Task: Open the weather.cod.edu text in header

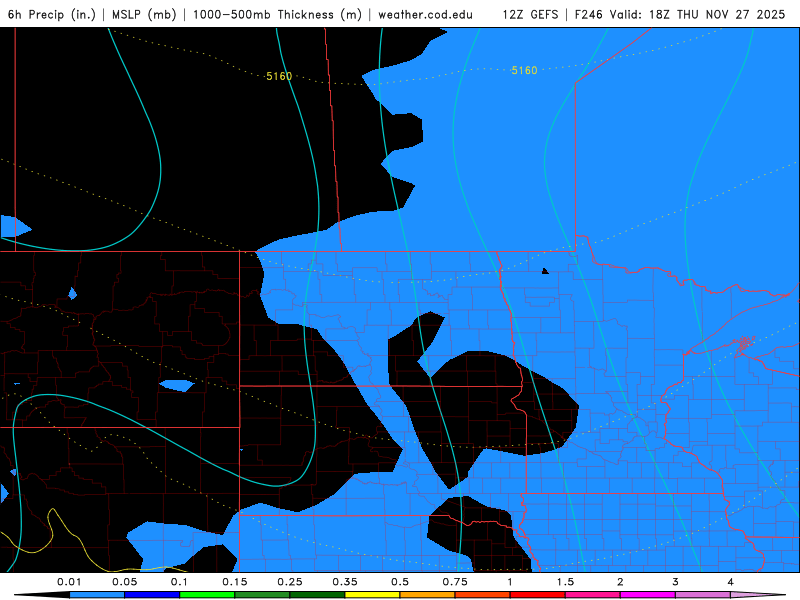Action: pos(426,14)
